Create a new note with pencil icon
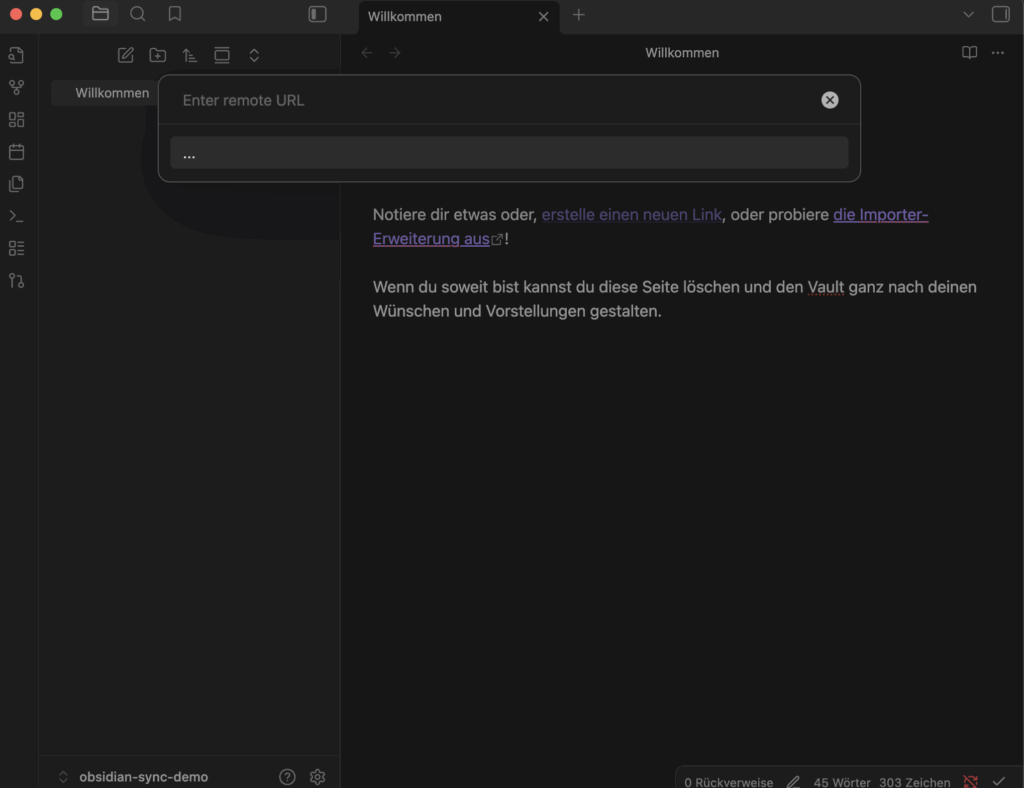Image resolution: width=1024 pixels, height=788 pixels. (126, 55)
